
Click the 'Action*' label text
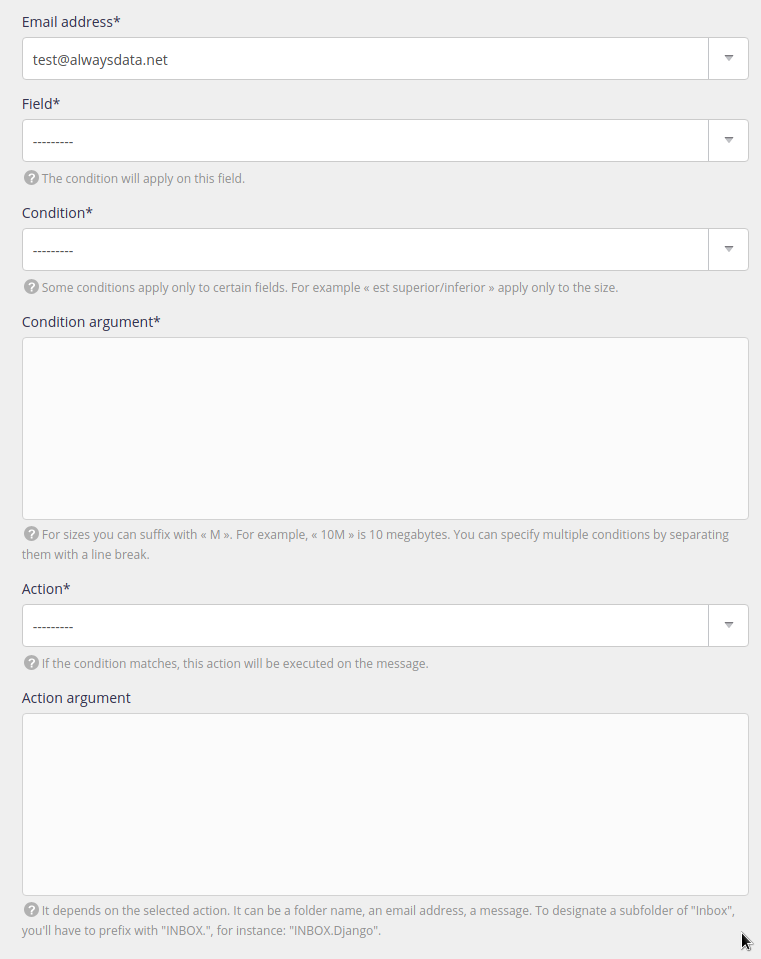click(x=46, y=589)
